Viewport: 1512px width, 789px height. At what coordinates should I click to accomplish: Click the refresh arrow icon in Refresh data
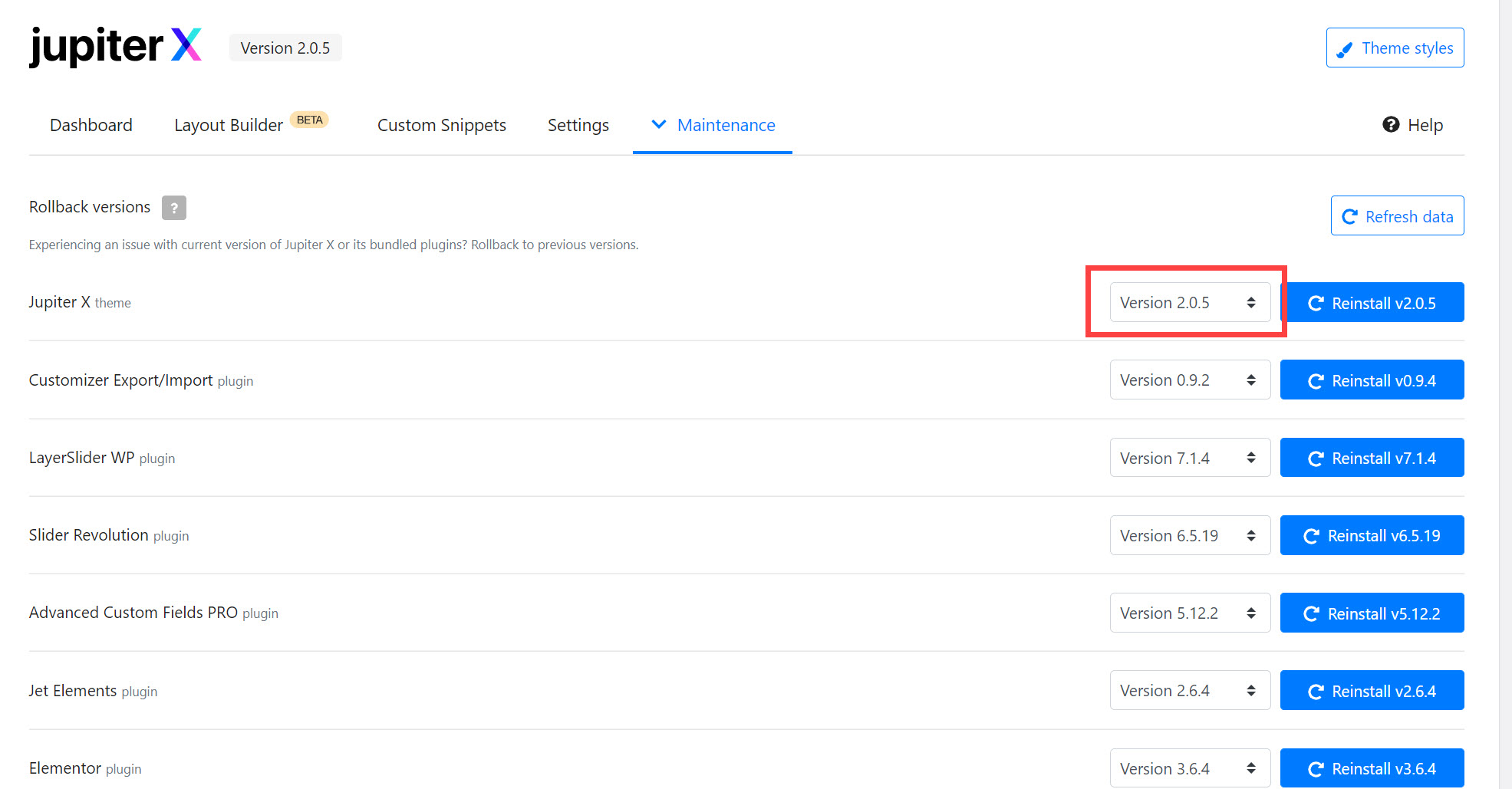coord(1350,217)
